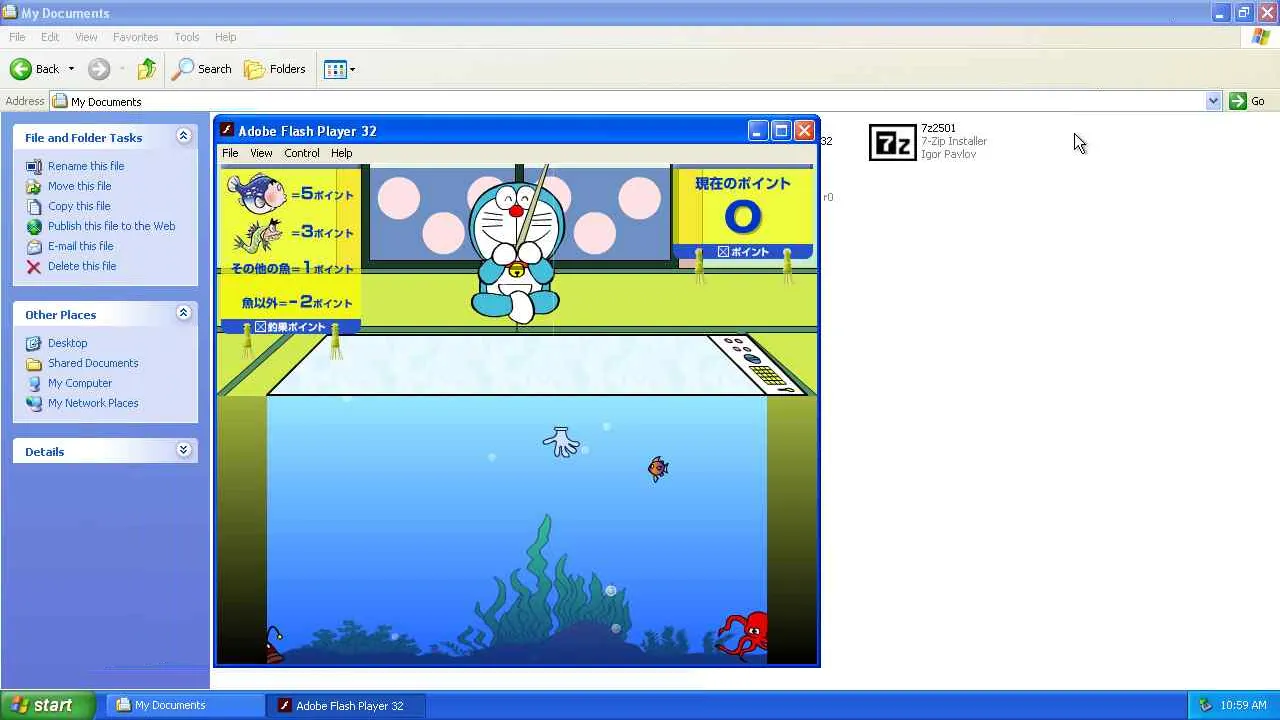1280x720 pixels.
Task: Open the Flash Player View menu
Action: tap(261, 153)
